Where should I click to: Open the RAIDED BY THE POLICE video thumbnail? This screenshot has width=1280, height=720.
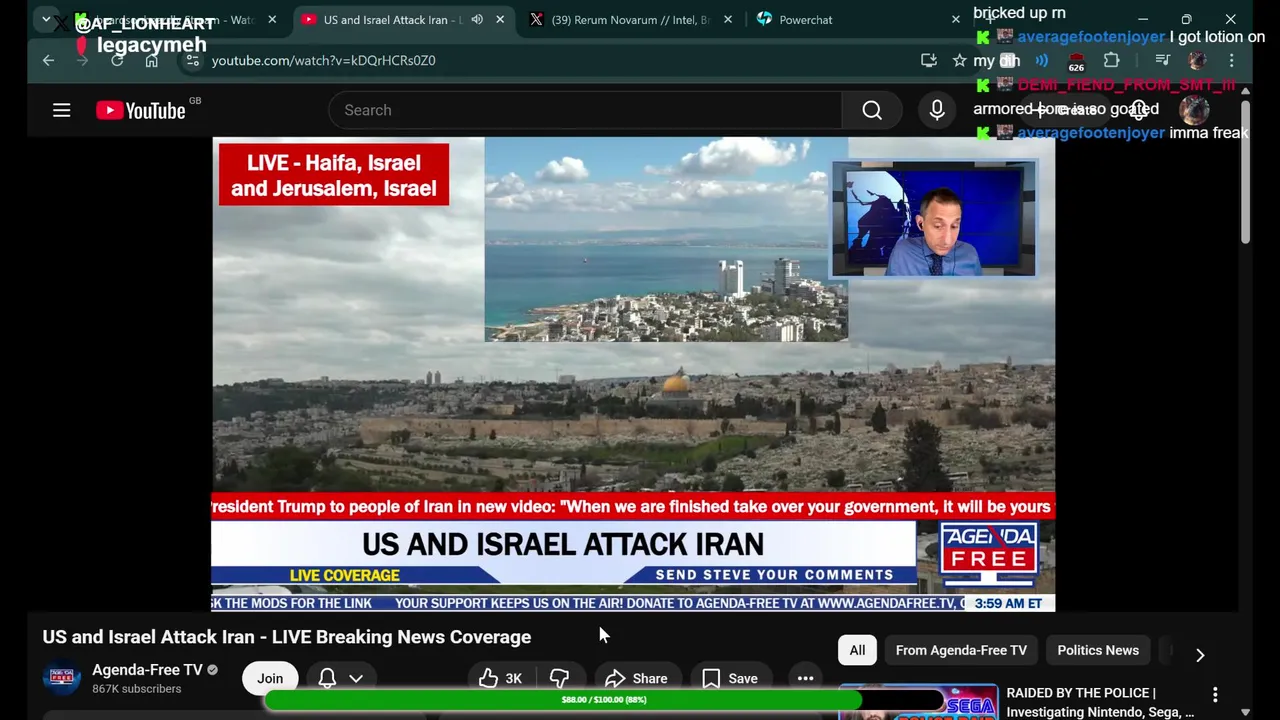918,702
